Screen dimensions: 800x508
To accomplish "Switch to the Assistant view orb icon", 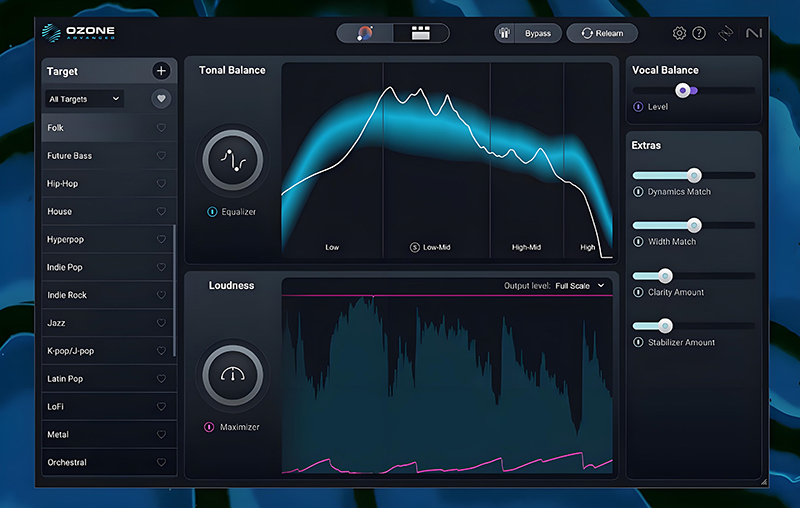I will coord(365,33).
